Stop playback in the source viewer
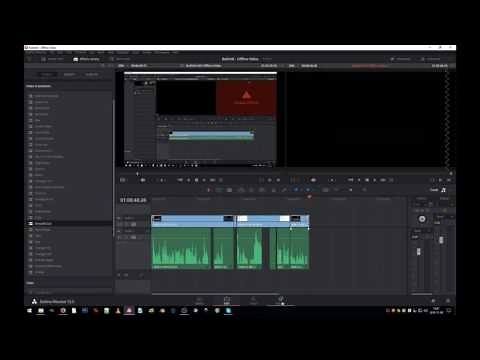 pyautogui.click(x=196, y=180)
